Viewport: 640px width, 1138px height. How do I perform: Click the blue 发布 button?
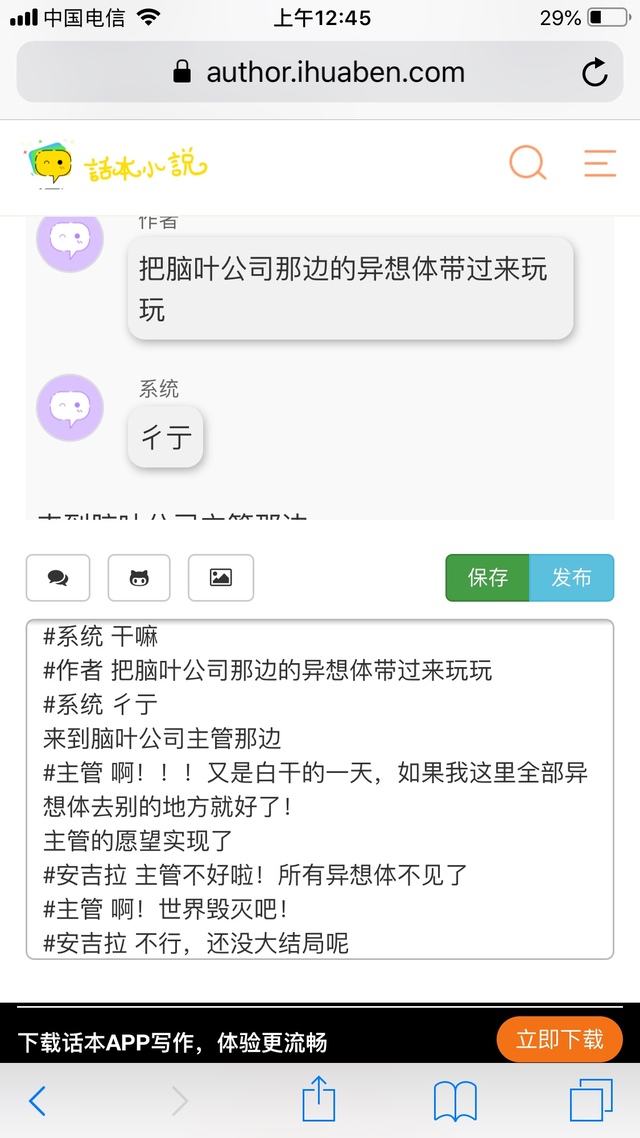coord(572,578)
